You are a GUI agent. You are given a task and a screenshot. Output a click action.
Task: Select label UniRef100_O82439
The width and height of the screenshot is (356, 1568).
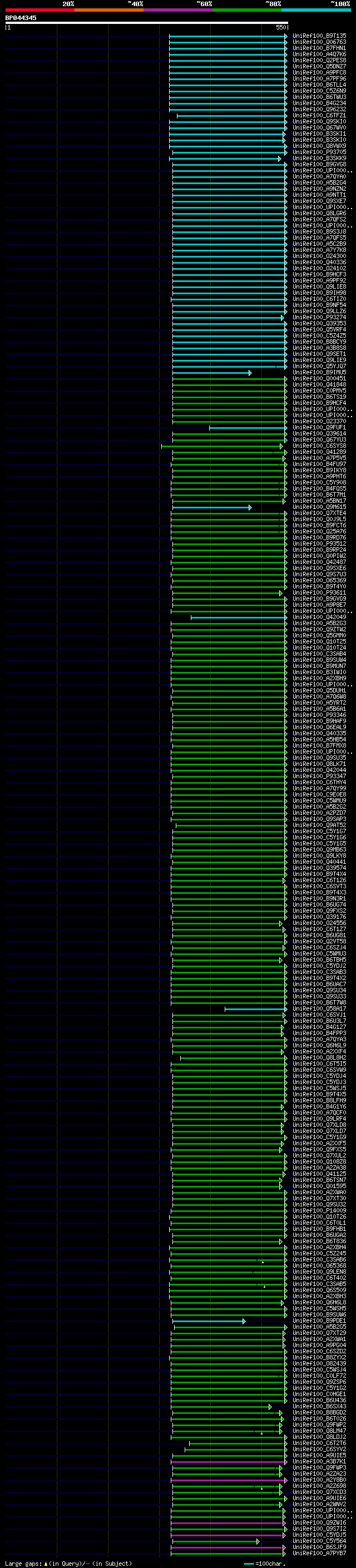coord(319,1364)
